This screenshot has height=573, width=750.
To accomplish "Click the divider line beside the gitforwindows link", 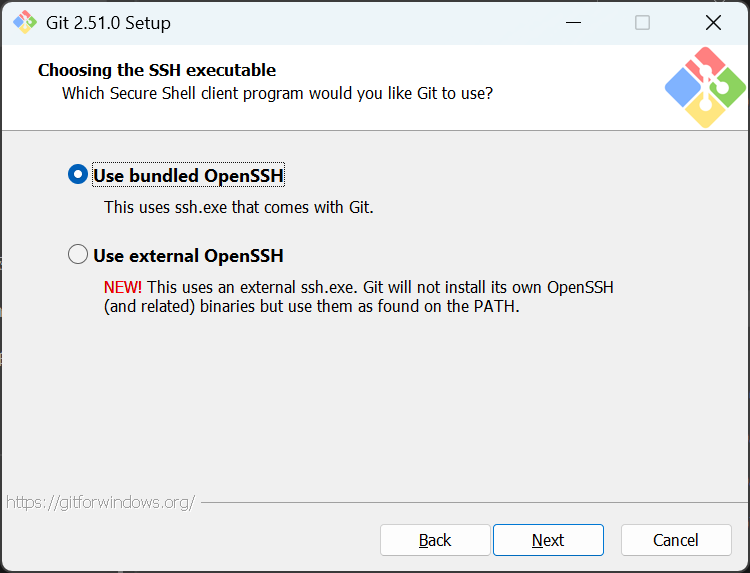I will [470, 502].
